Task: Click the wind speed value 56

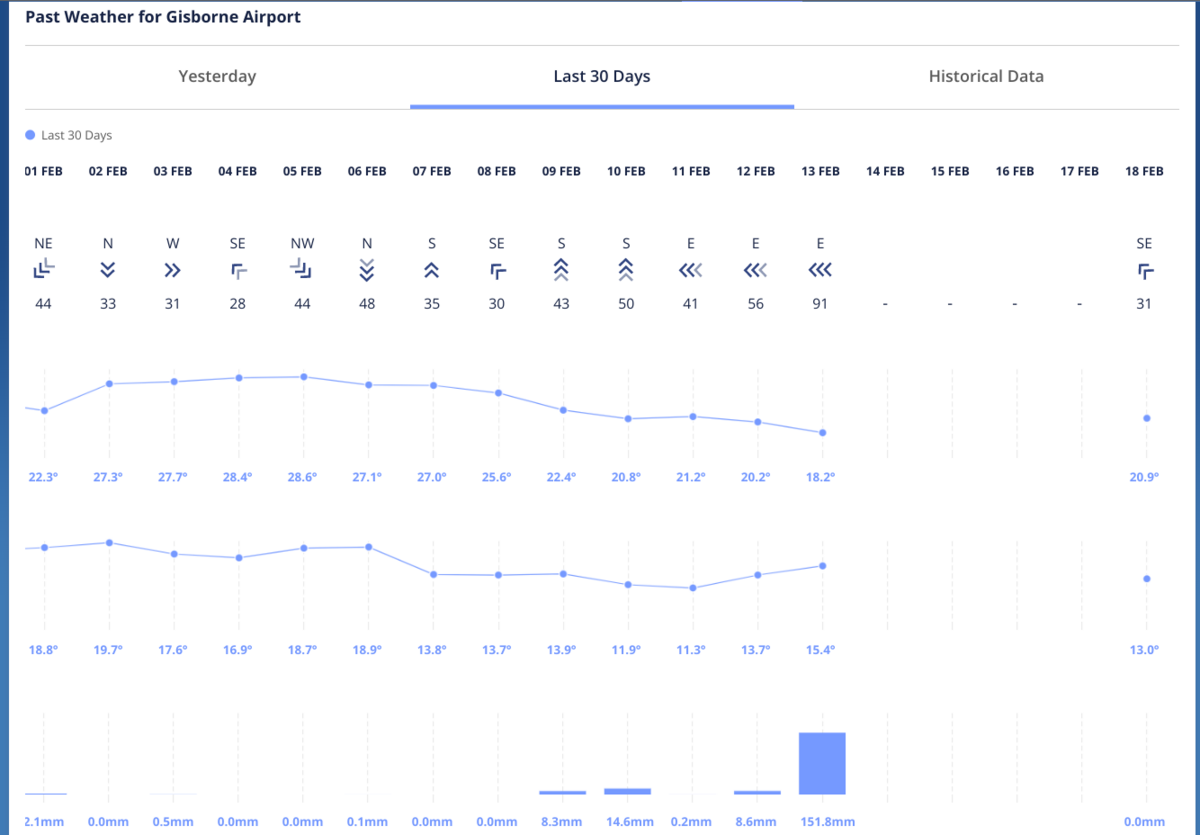Action: click(x=755, y=304)
